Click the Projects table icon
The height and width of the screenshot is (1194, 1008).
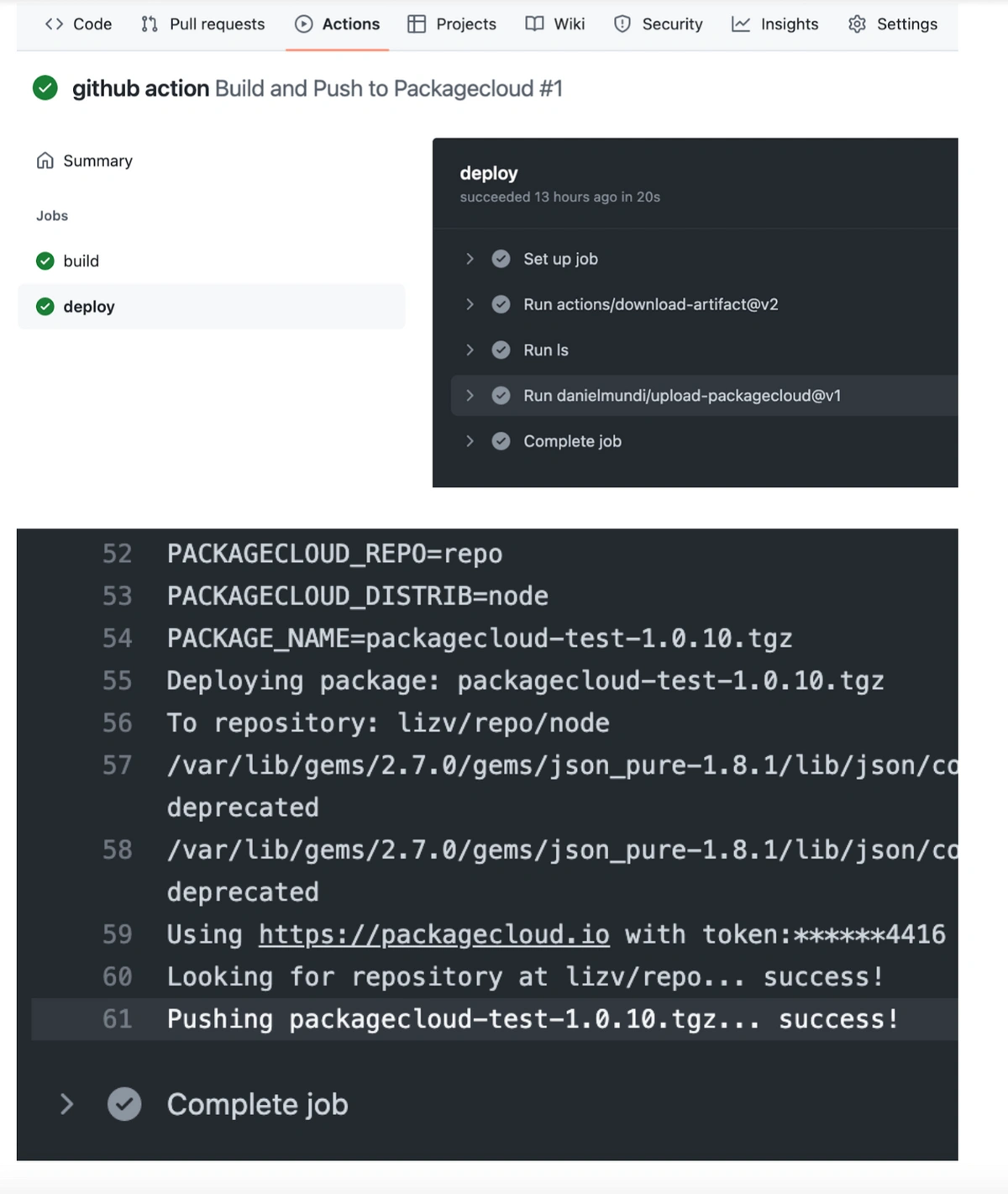click(x=417, y=24)
